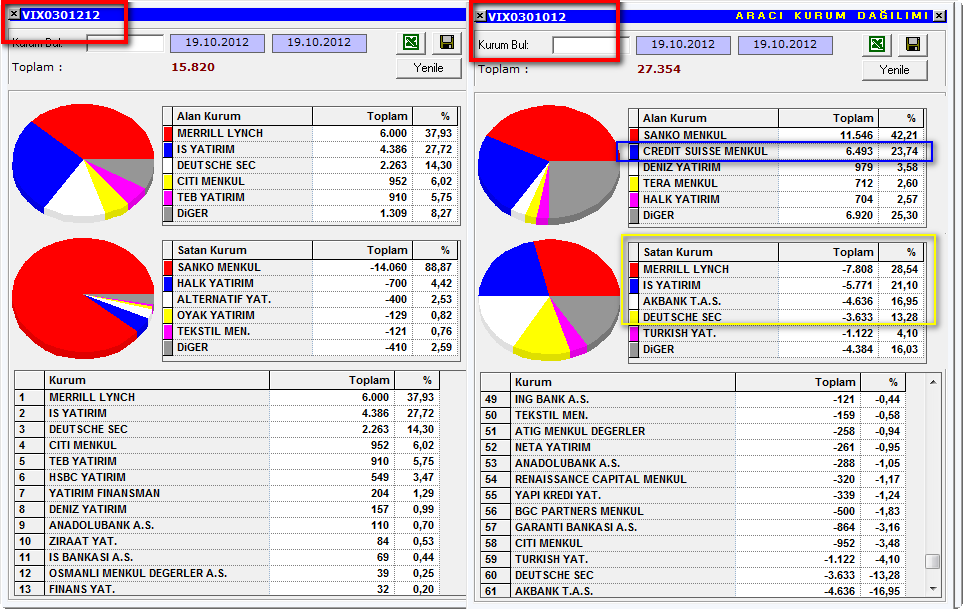The width and height of the screenshot is (963, 609).
Task: Click magenta swatch next to TEB YATIRIM buyer
Action: [x=168, y=197]
